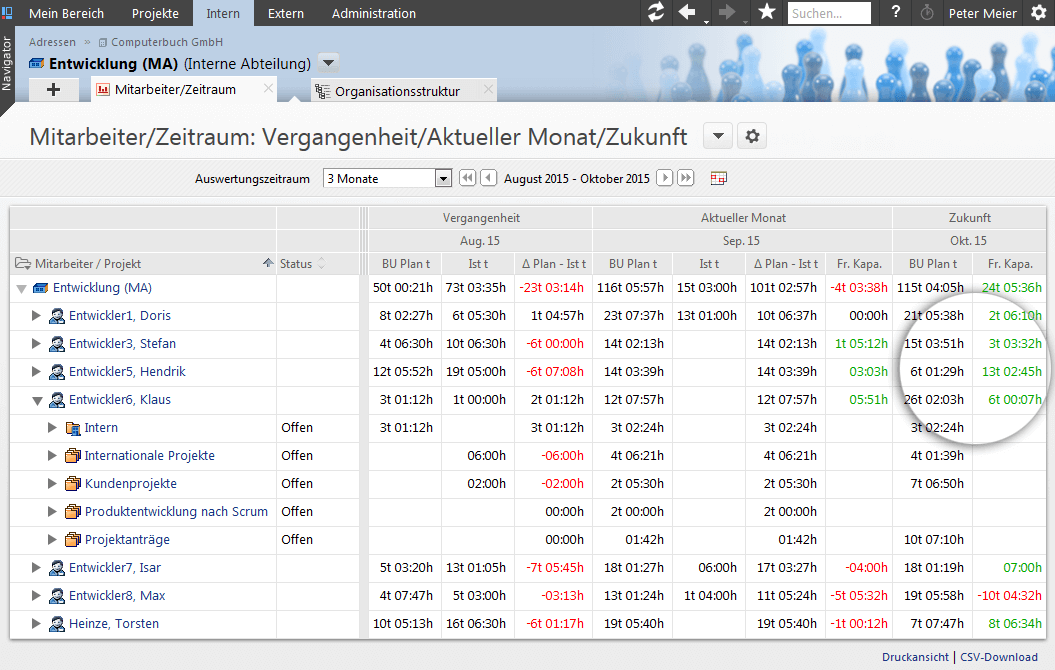Jump to first period with double-left arrow
Screen dimensions: 1055x670
pyautogui.click(x=467, y=178)
